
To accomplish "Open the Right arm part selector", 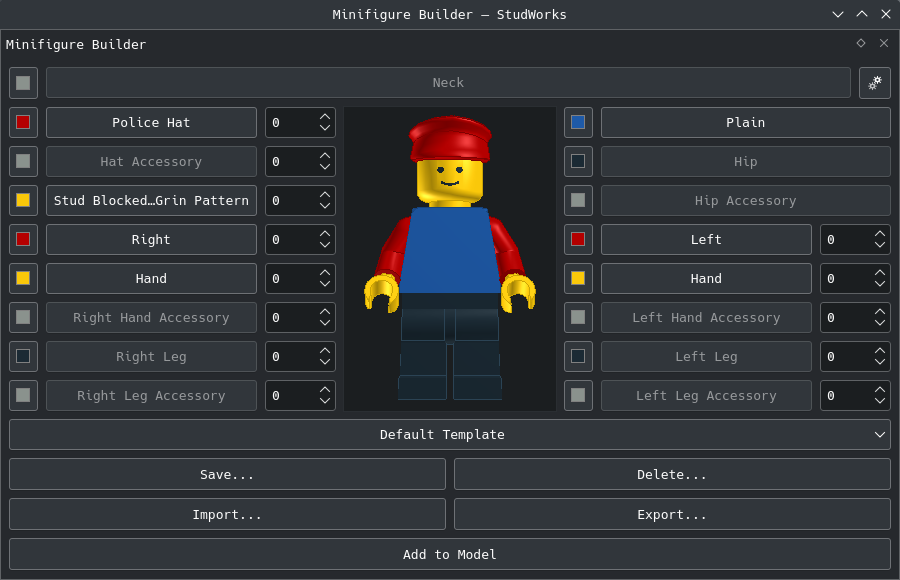I will pyautogui.click(x=152, y=239).
